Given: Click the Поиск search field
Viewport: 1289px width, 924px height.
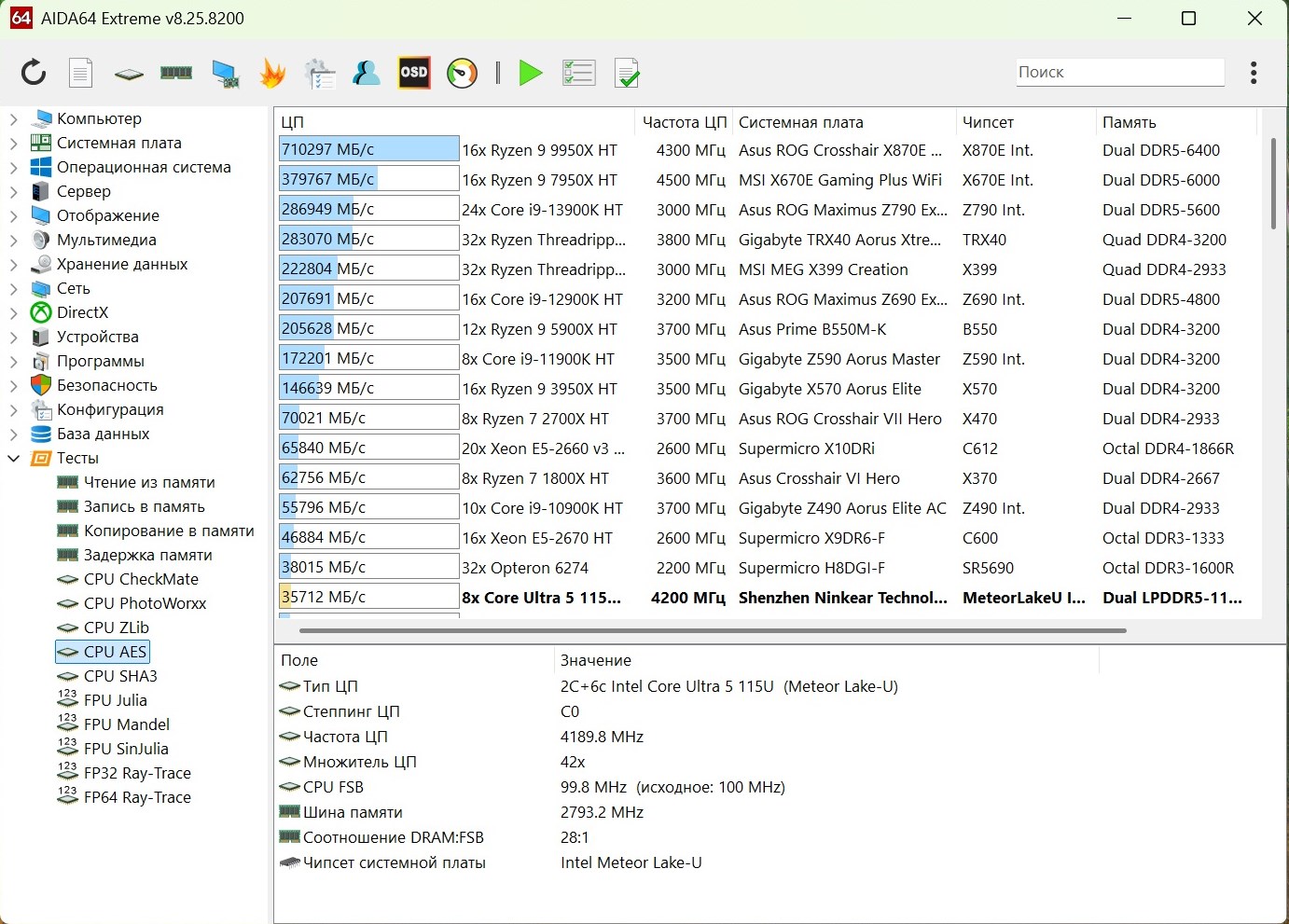Looking at the screenshot, I should point(1119,72).
